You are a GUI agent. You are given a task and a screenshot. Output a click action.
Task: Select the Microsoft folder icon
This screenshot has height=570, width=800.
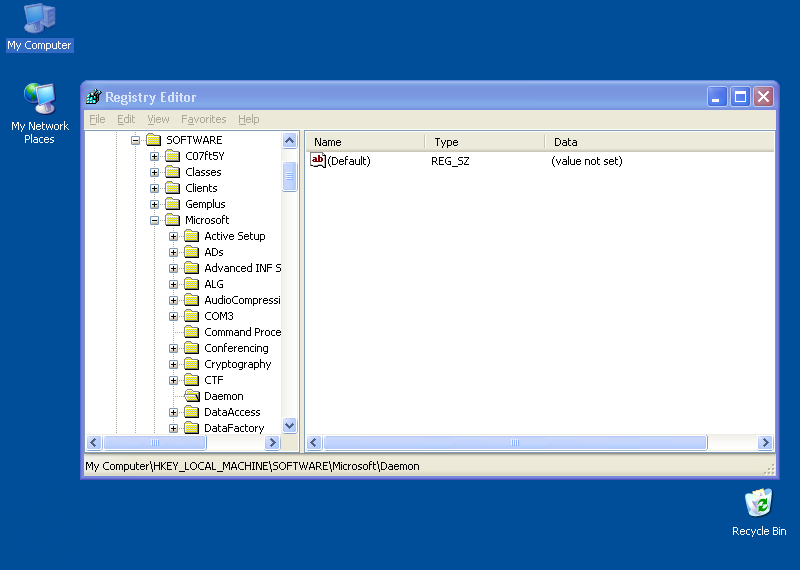click(x=173, y=220)
